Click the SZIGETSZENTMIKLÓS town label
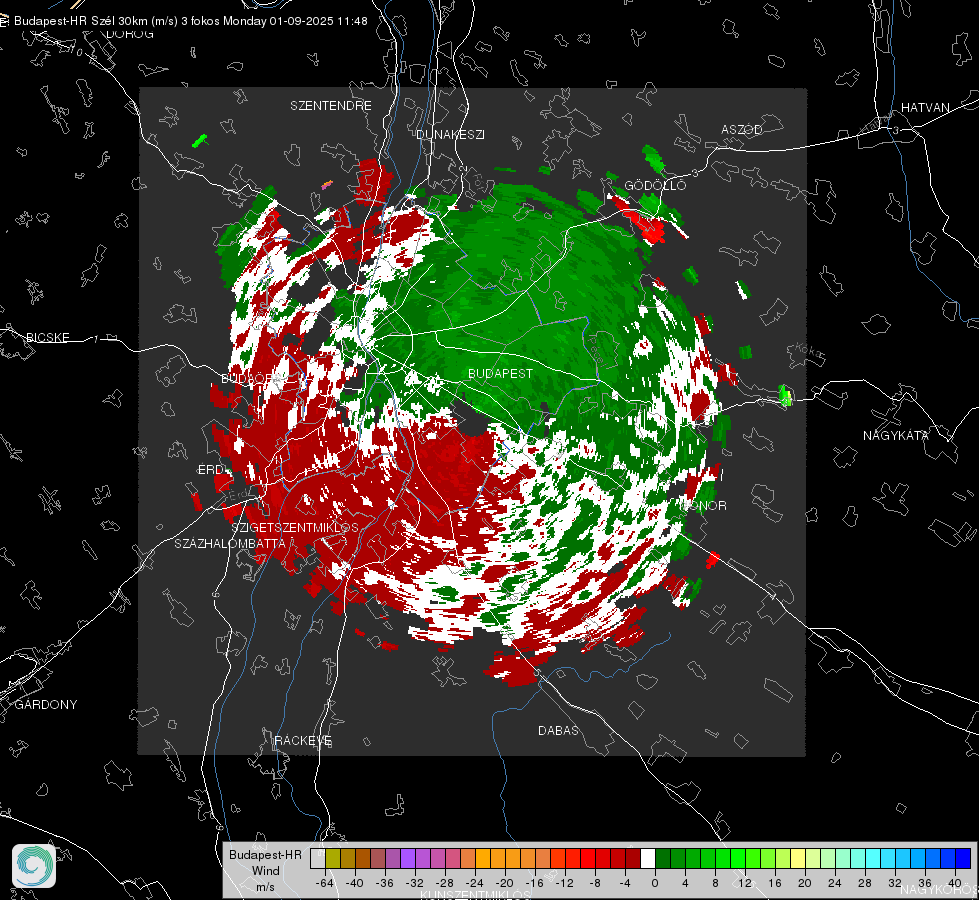The width and height of the screenshot is (979, 900). [295, 527]
